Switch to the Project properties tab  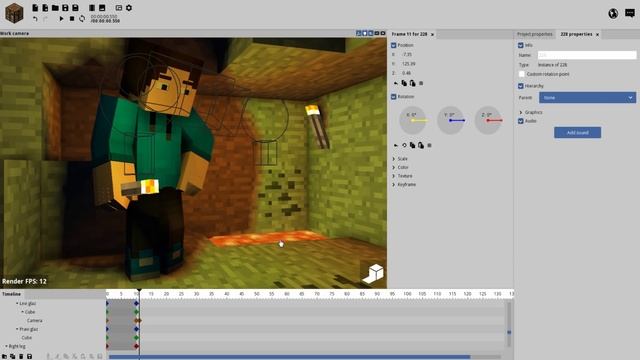point(534,34)
